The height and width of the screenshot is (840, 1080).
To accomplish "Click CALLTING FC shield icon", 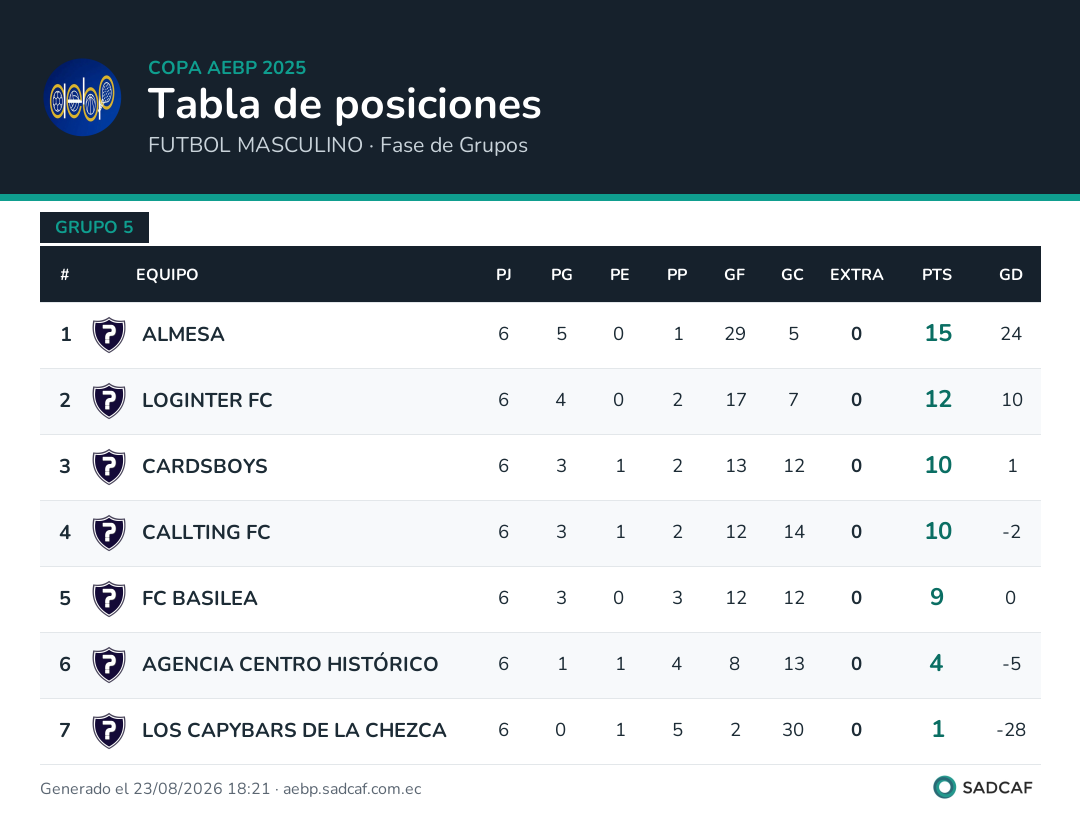I will tap(109, 533).
